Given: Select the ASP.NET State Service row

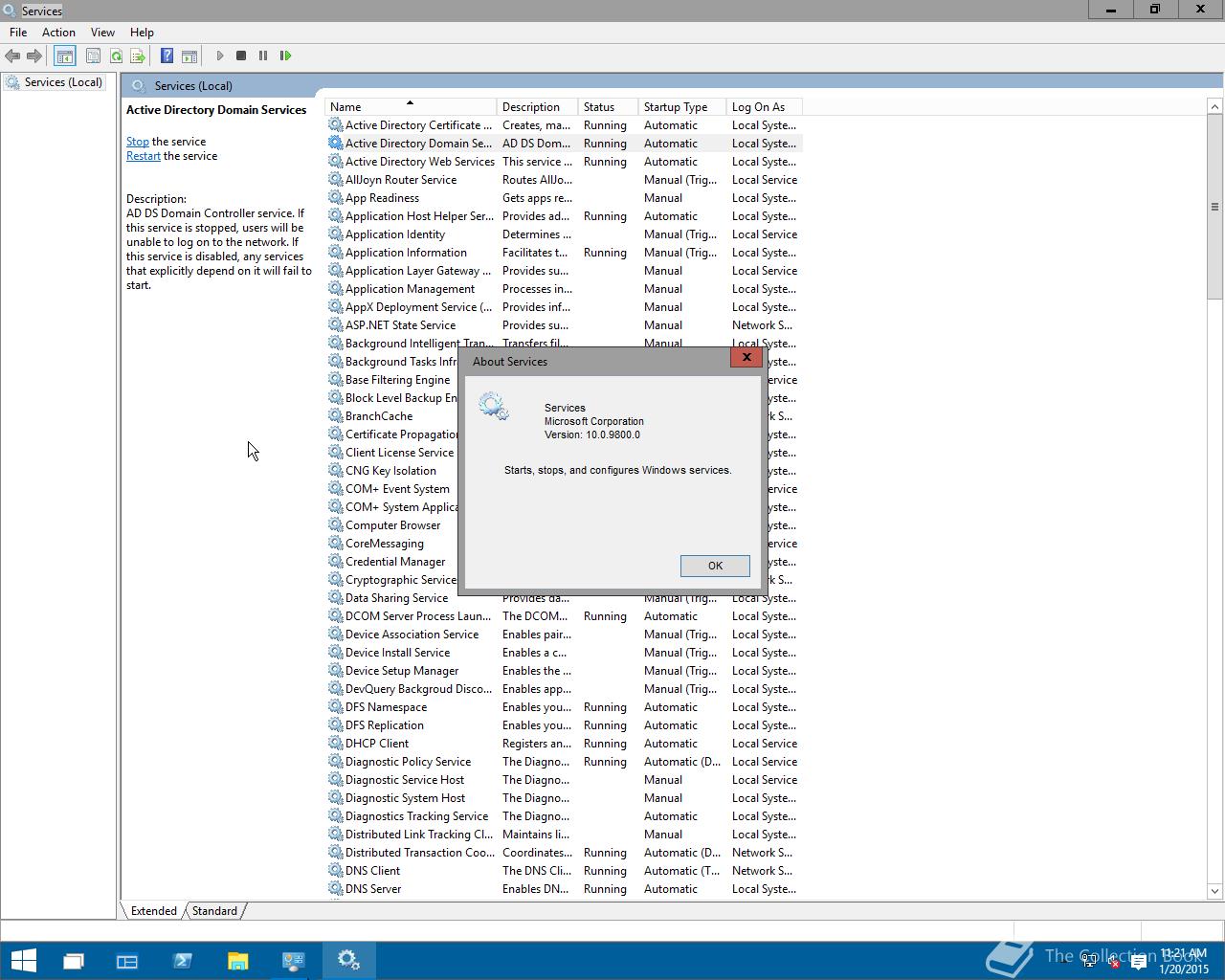Looking at the screenshot, I should pos(563,325).
